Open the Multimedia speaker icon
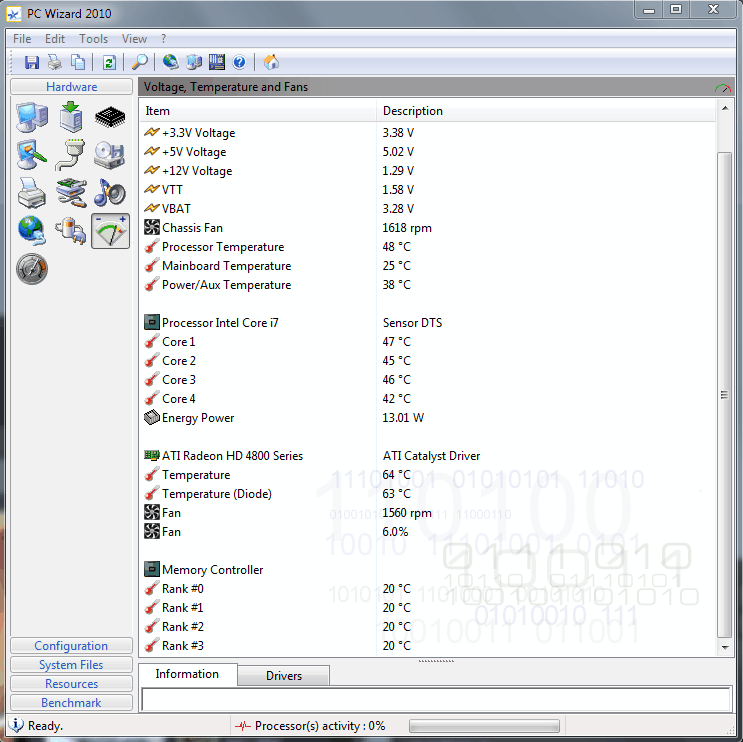This screenshot has width=743, height=742. point(110,193)
